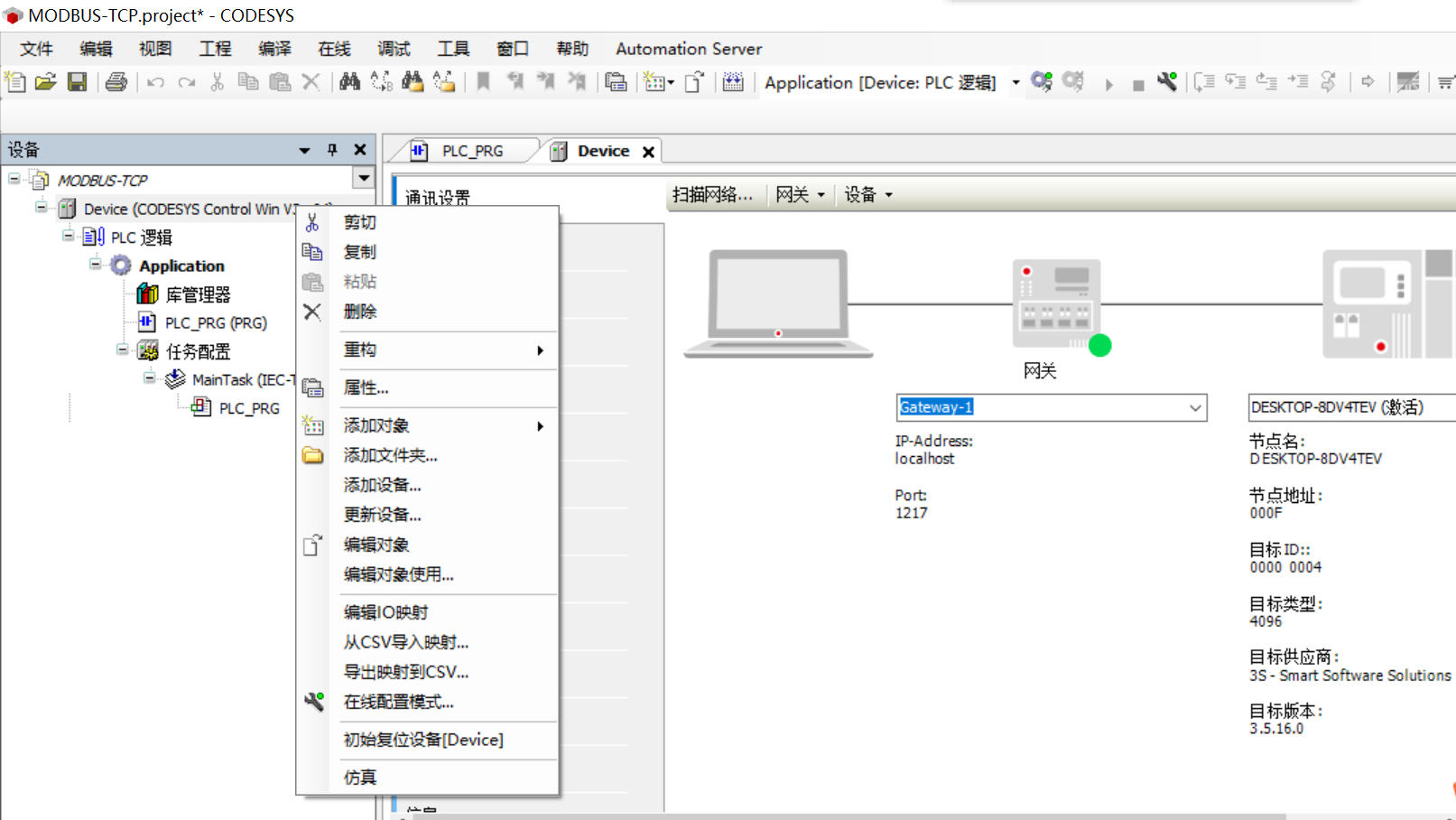The image size is (1456, 820).
Task: Click the online config wrench toolbar icon
Action: click(1166, 82)
